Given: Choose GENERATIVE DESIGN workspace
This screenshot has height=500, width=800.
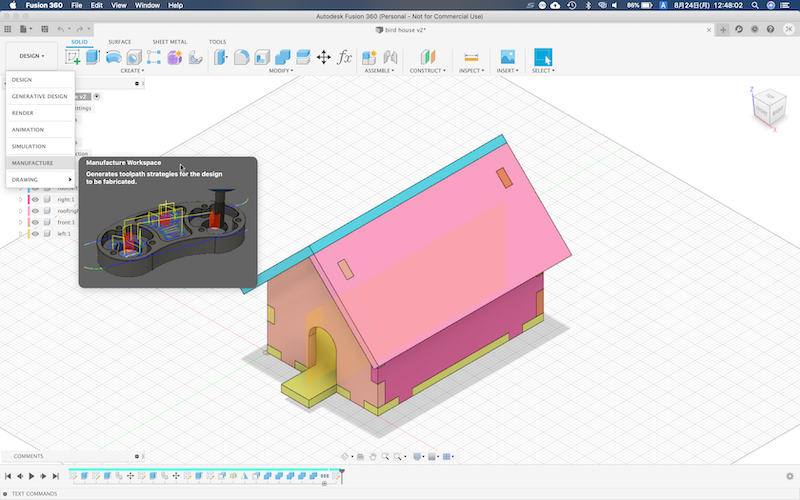Looking at the screenshot, I should click(x=40, y=96).
